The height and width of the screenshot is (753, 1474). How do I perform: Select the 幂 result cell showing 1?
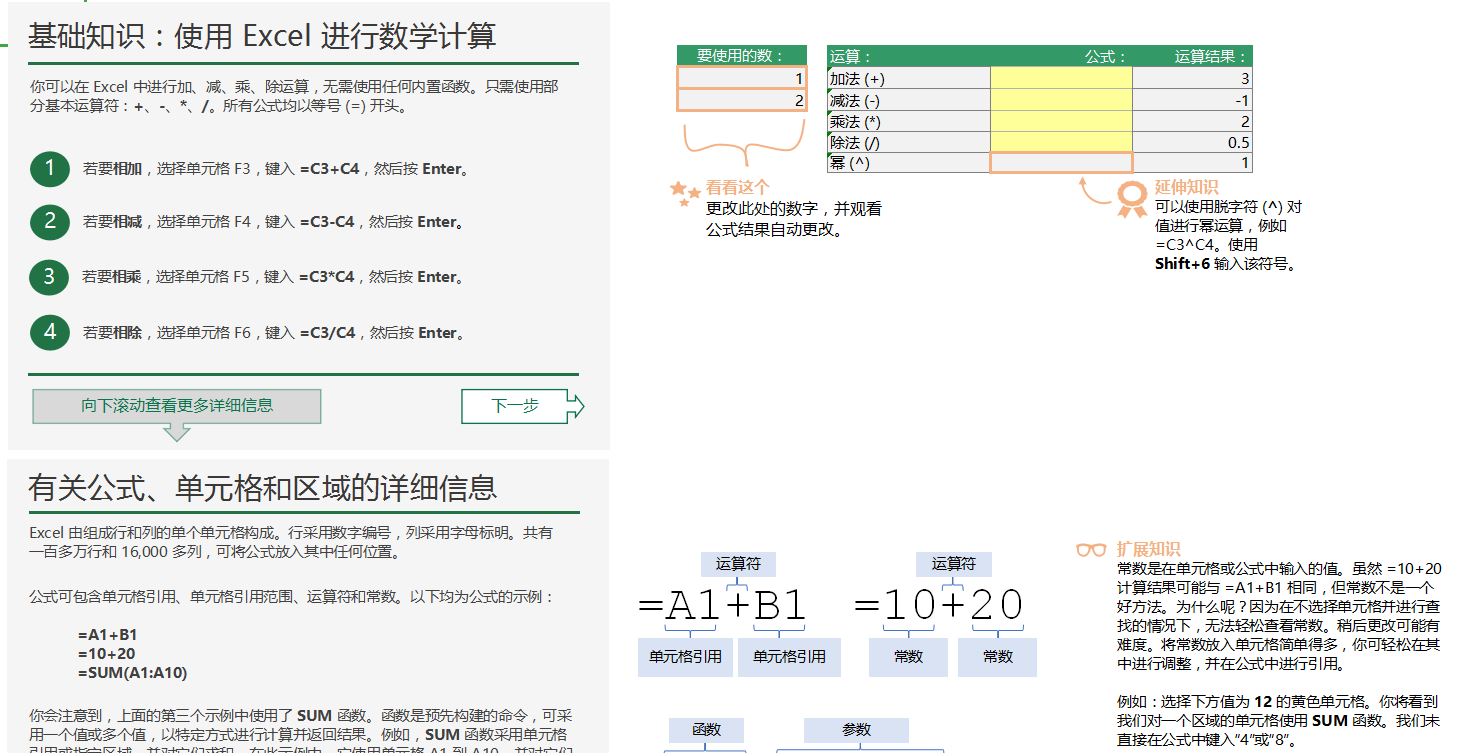[x=1192, y=163]
